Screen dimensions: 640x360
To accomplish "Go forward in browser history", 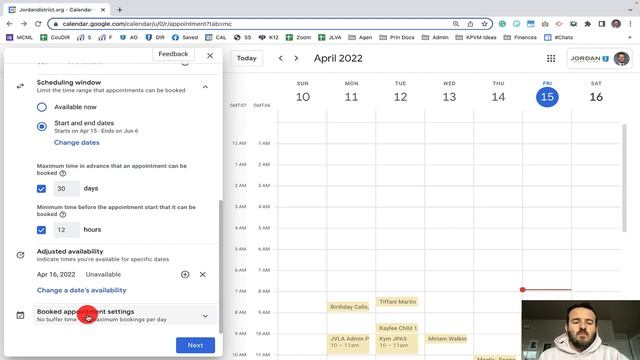I will pyautogui.click(x=24, y=24).
